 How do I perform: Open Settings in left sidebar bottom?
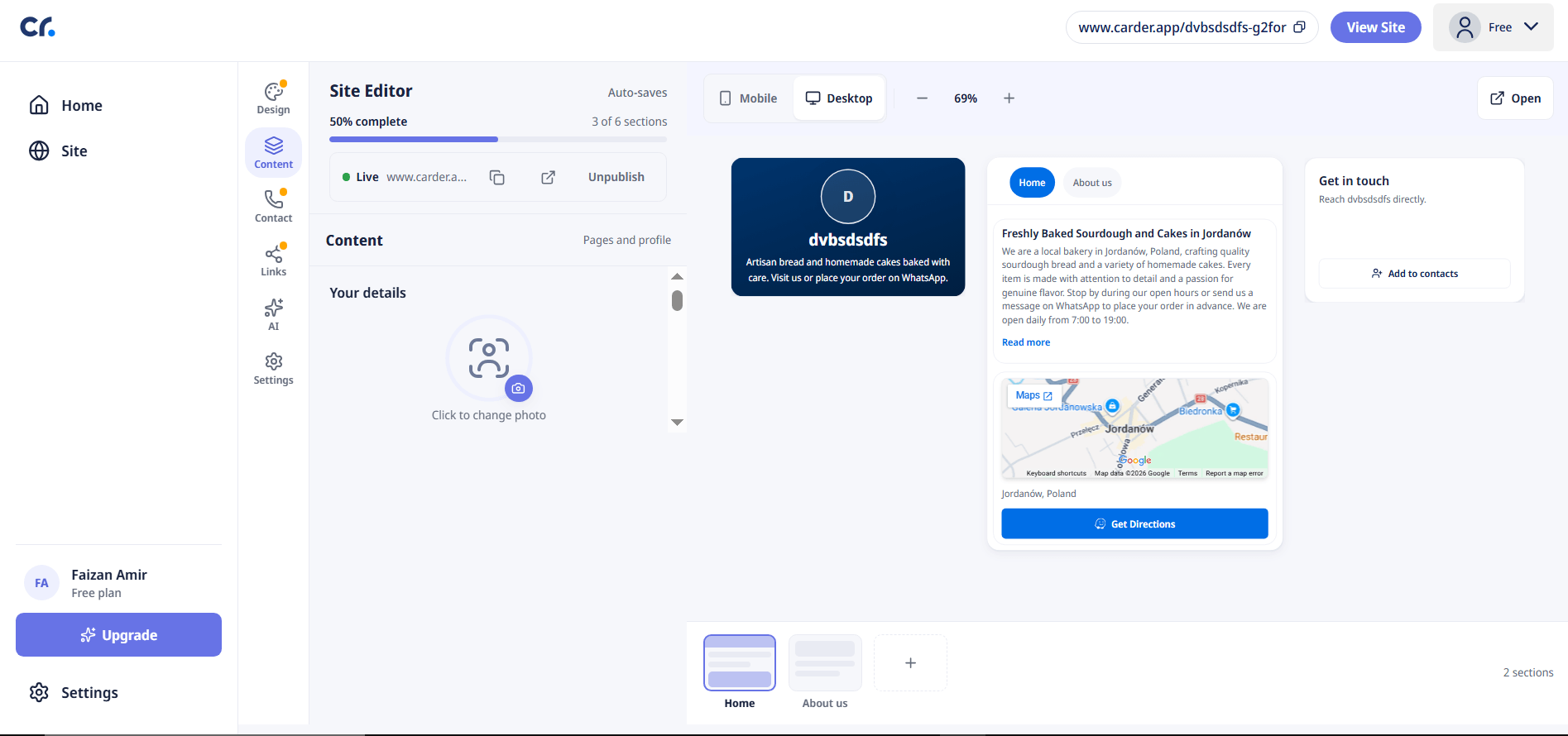[x=74, y=692]
